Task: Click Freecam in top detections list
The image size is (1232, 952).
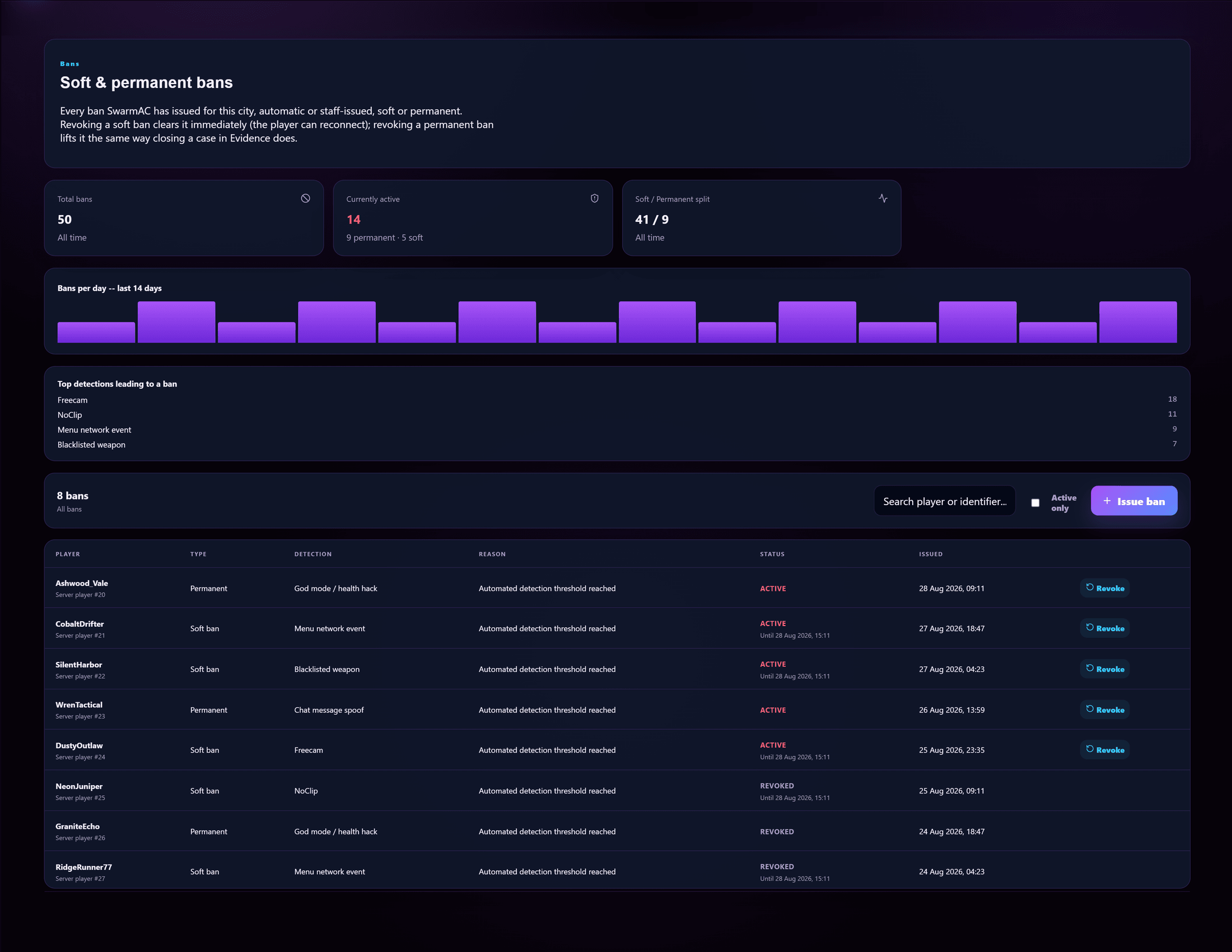Action: tap(72, 400)
